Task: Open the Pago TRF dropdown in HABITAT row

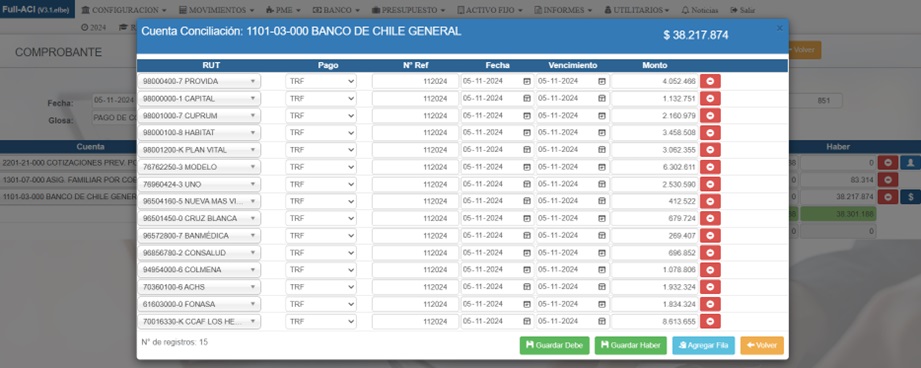Action: [x=321, y=133]
